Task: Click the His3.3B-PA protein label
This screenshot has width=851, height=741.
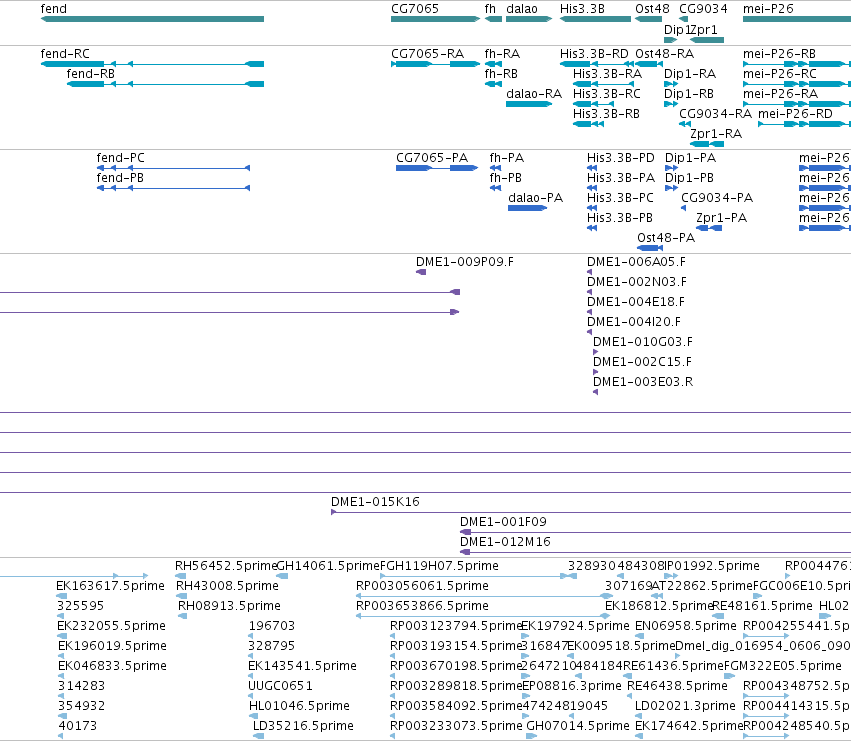Action: point(620,178)
